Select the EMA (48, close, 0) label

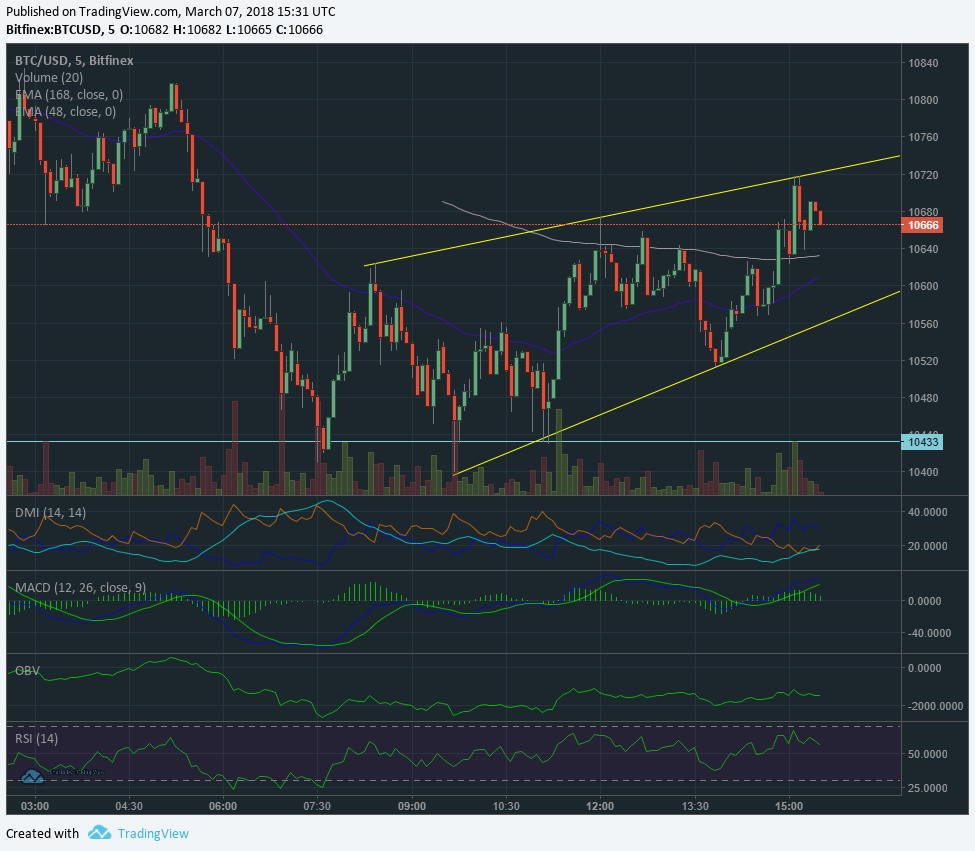[x=65, y=111]
